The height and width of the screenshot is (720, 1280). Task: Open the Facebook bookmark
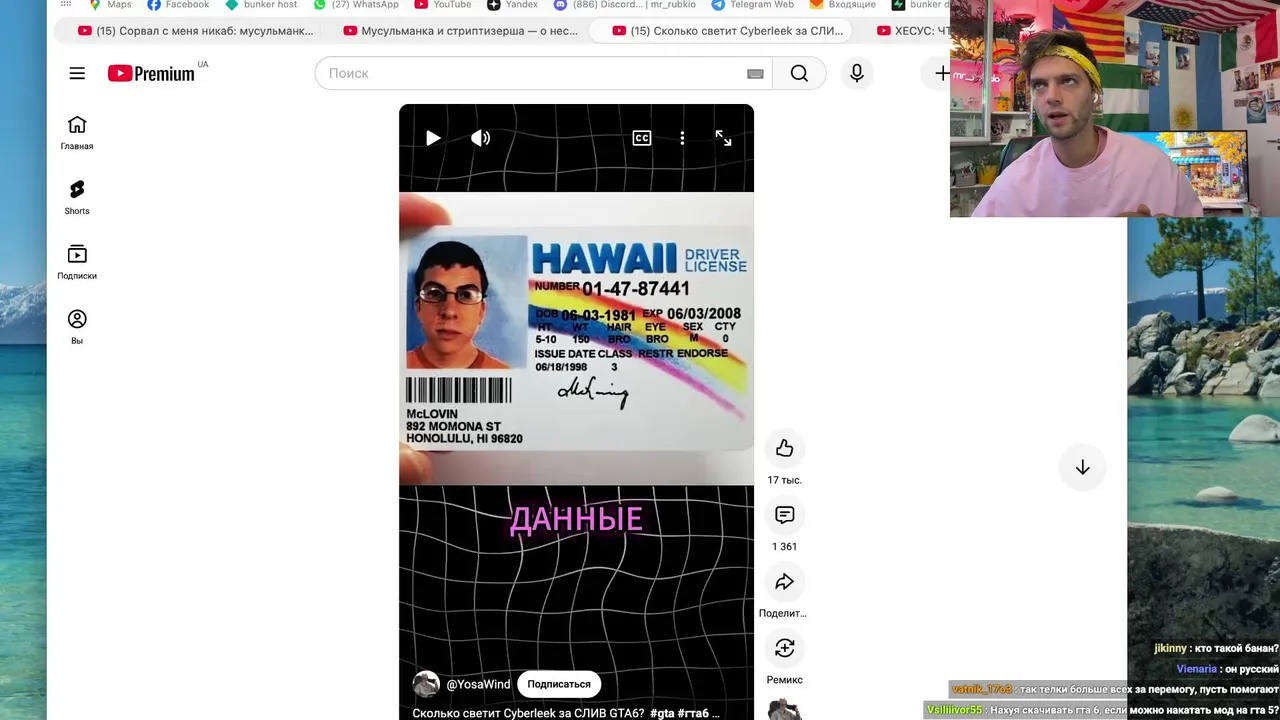tap(178, 5)
